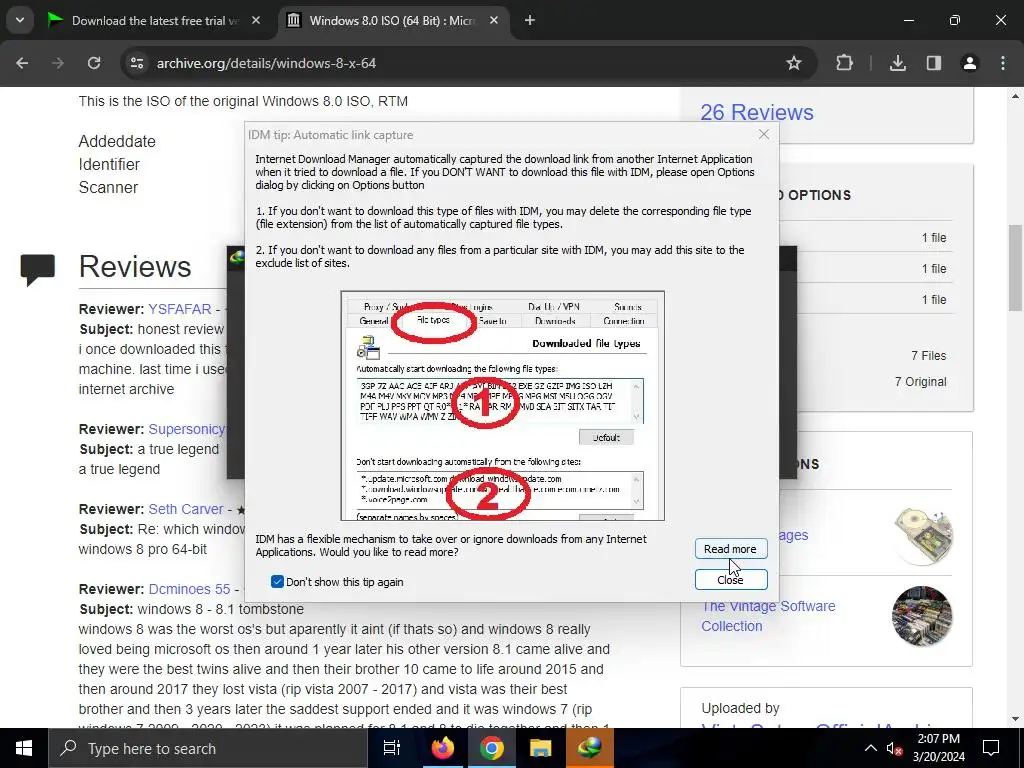Open reviewer Seth Carver profile link
This screenshot has height=768, width=1024.
coord(186,509)
